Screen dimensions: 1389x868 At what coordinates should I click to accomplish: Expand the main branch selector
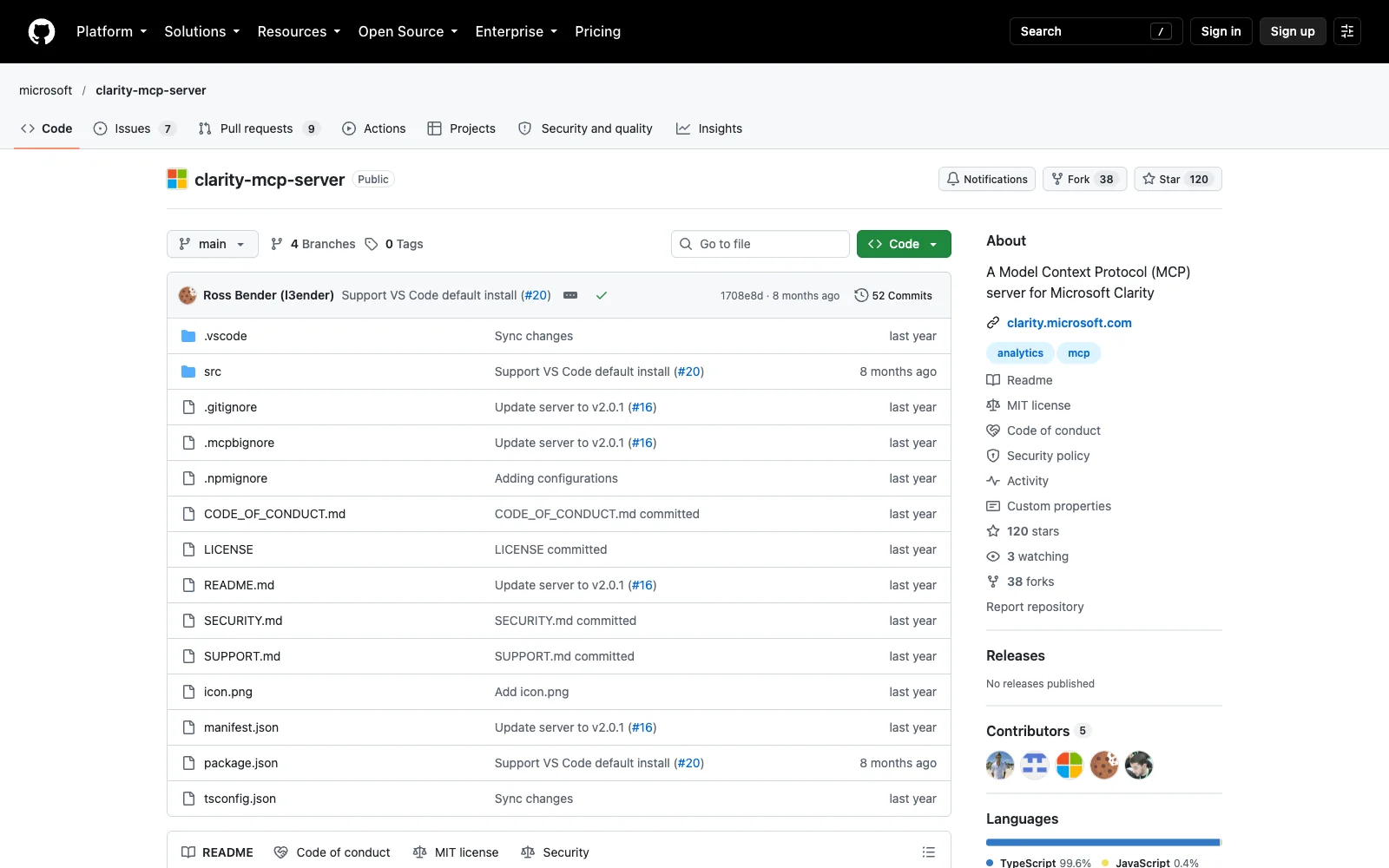(213, 244)
